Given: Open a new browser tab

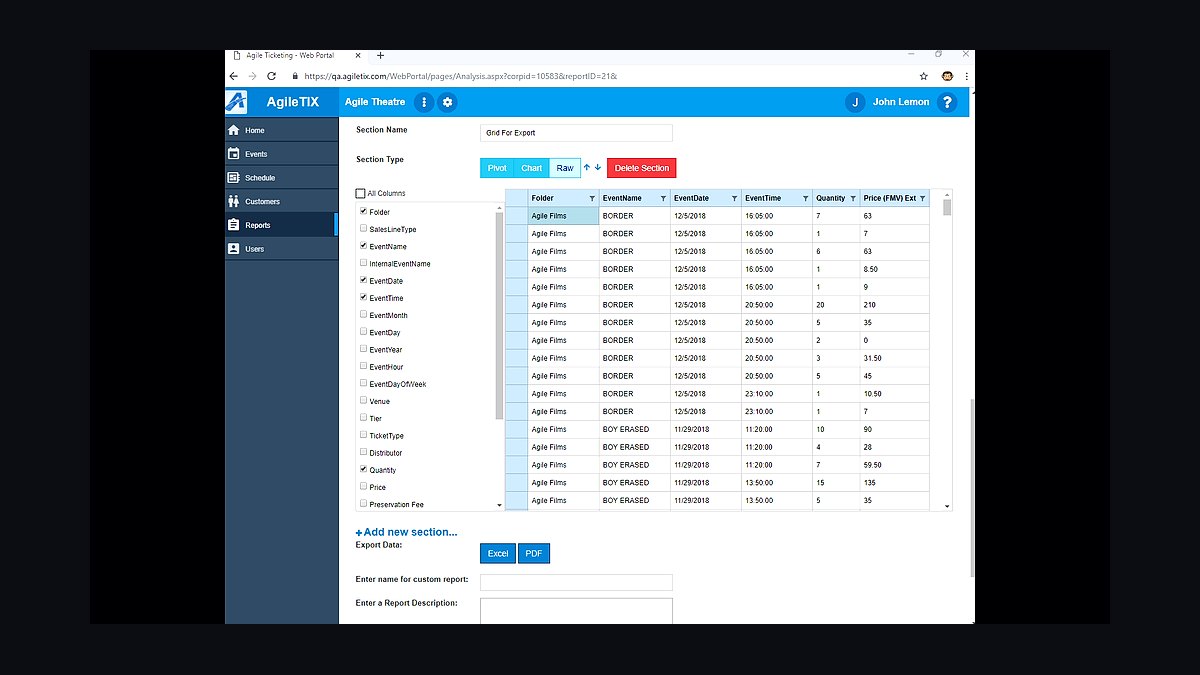Looking at the screenshot, I should 380,55.
